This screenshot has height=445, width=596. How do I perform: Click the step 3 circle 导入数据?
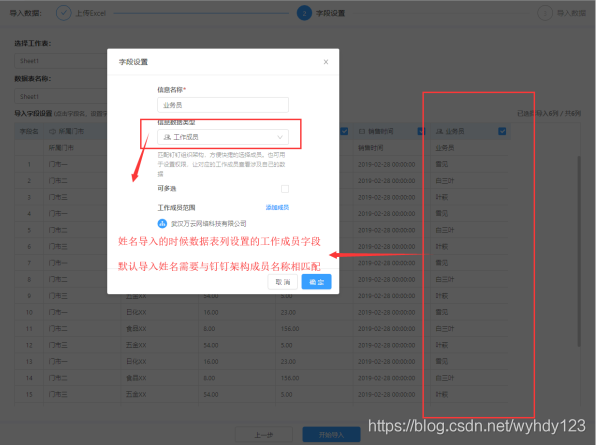click(545, 13)
